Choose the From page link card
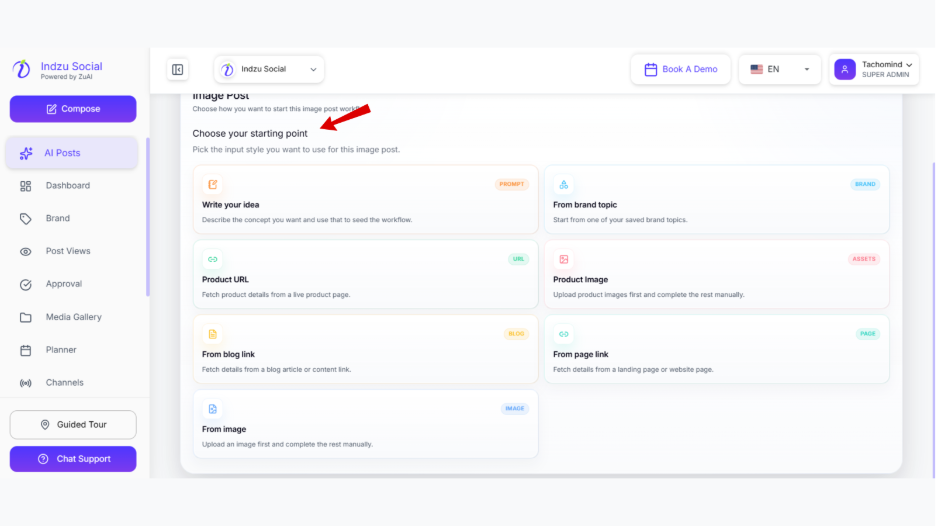 tap(716, 349)
